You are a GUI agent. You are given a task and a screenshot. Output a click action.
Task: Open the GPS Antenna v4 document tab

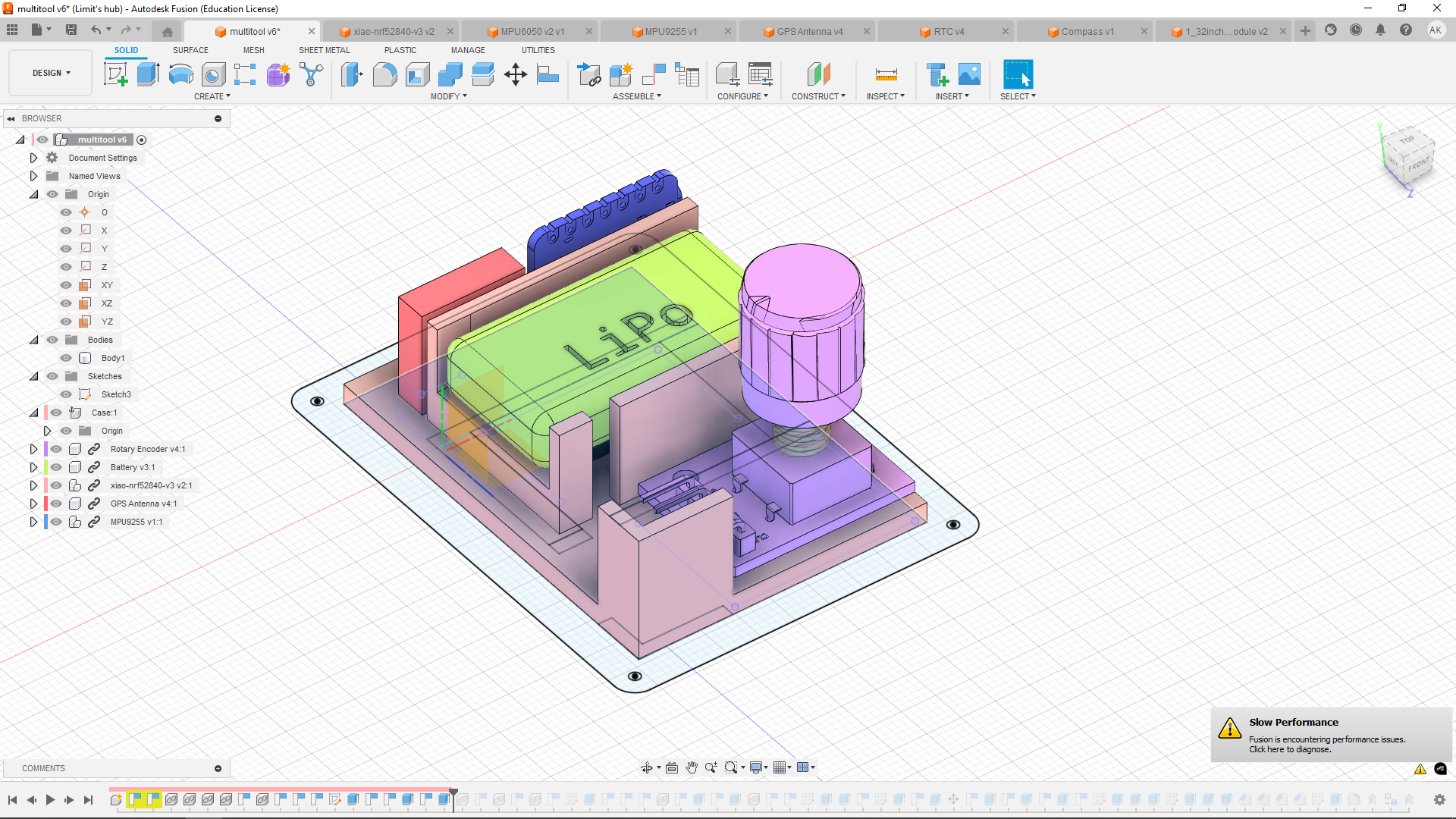tap(809, 31)
